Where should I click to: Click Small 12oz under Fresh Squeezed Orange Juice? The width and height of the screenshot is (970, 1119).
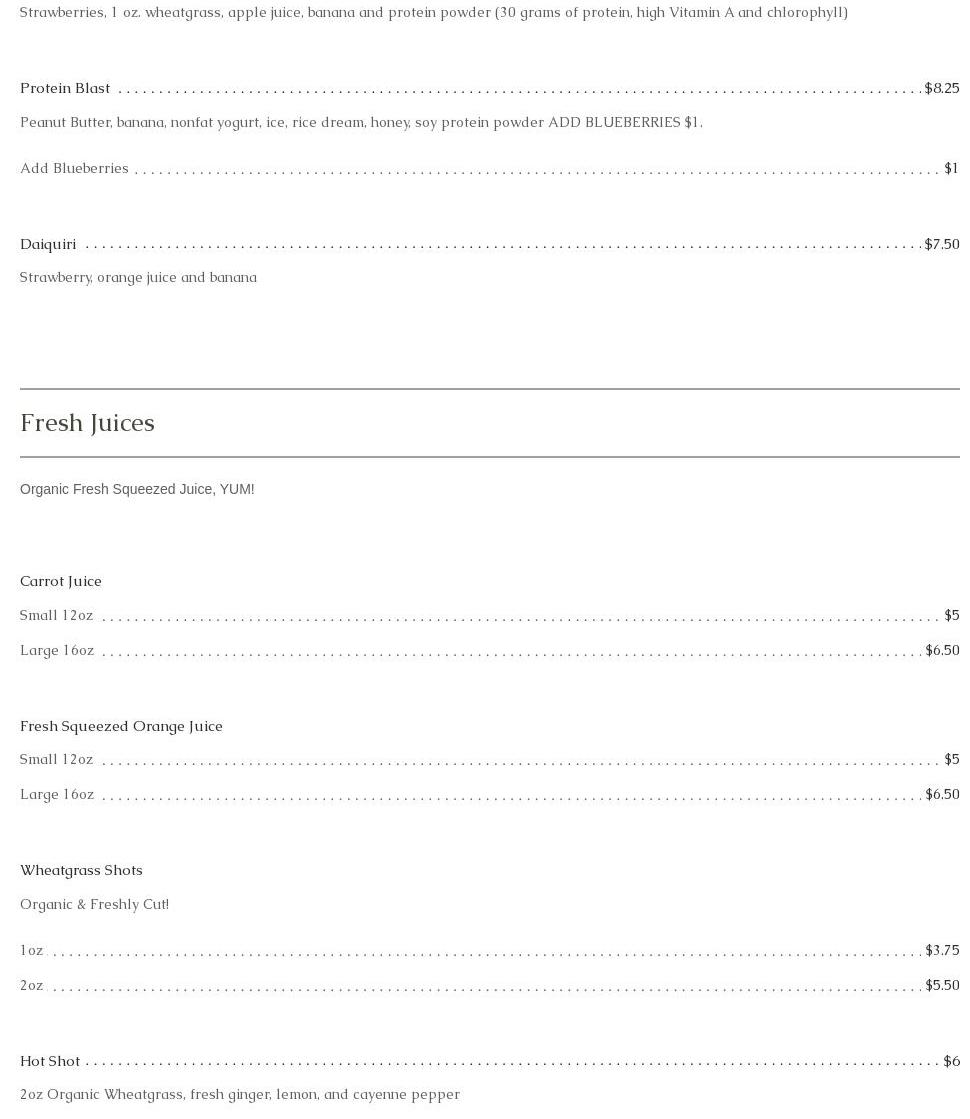point(56,759)
